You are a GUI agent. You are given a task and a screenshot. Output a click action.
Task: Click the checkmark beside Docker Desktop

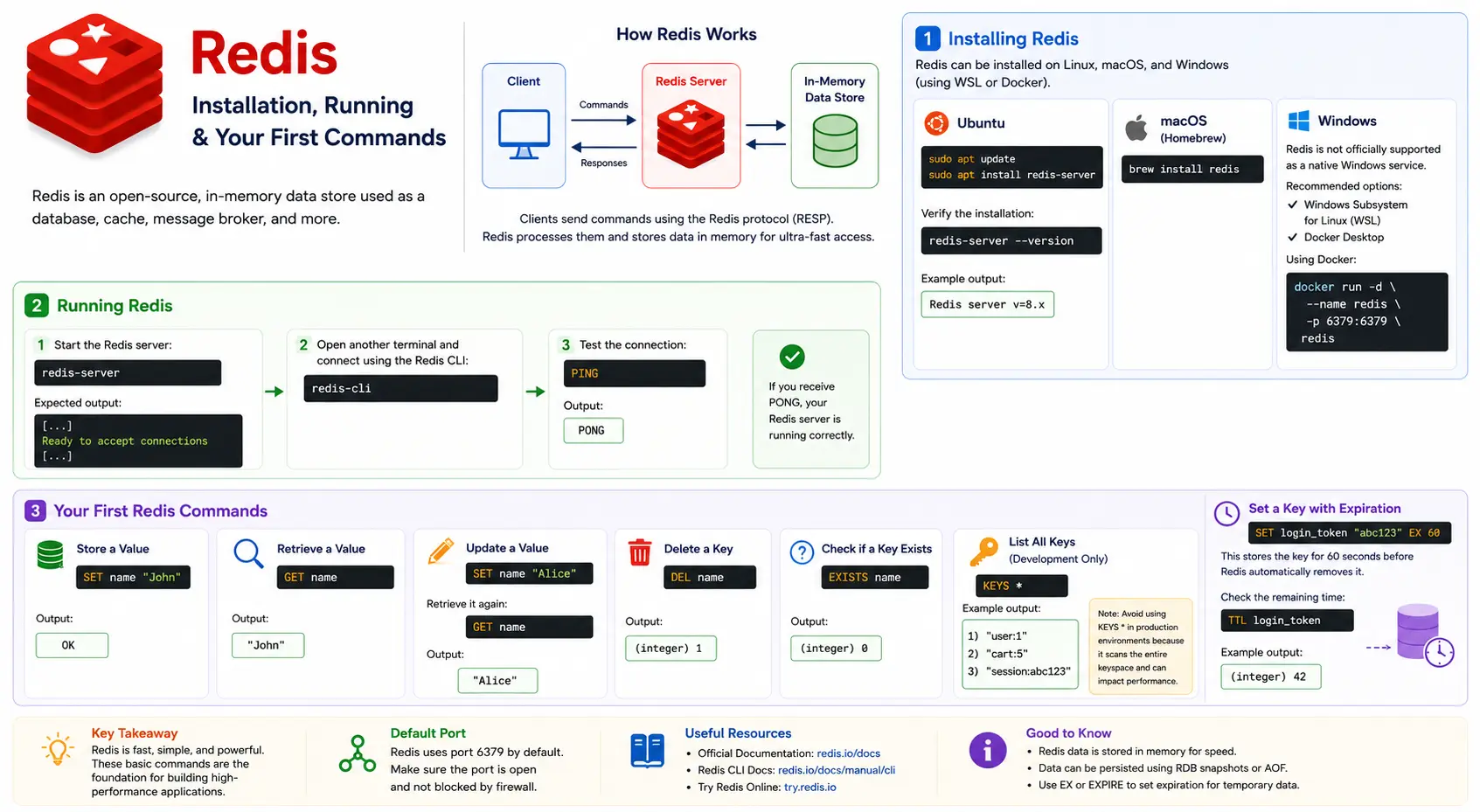tap(1292, 237)
